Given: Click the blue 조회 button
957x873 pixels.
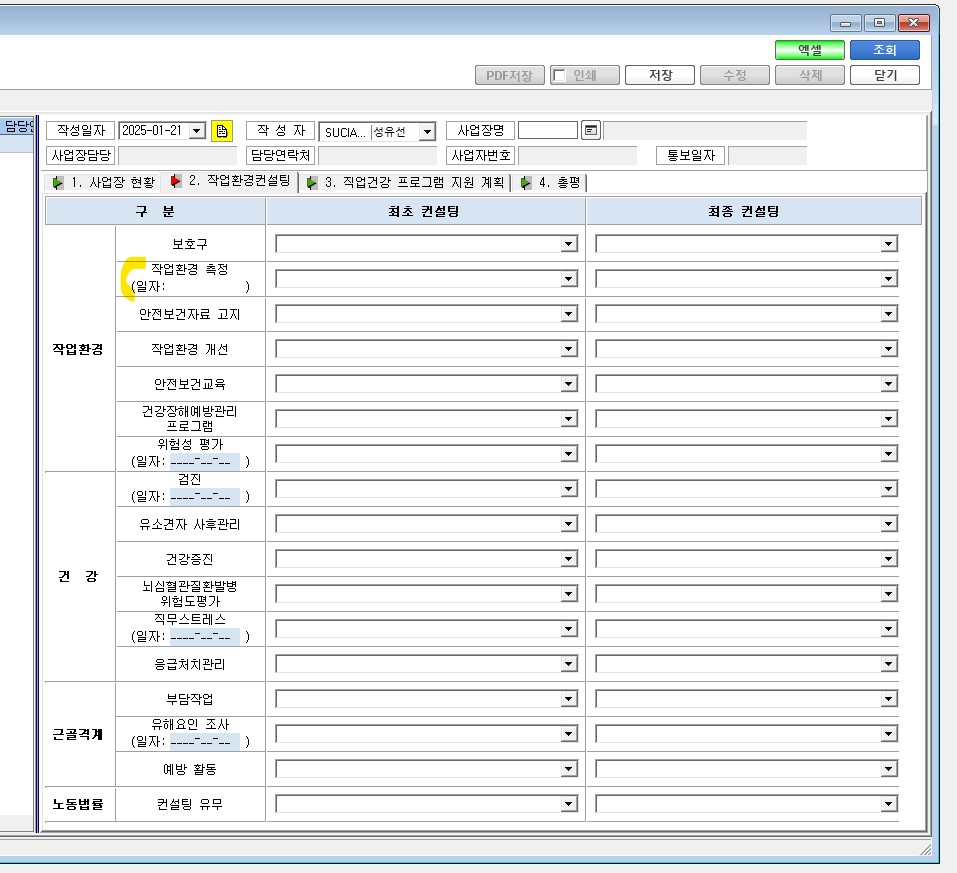Looking at the screenshot, I should [x=884, y=50].
